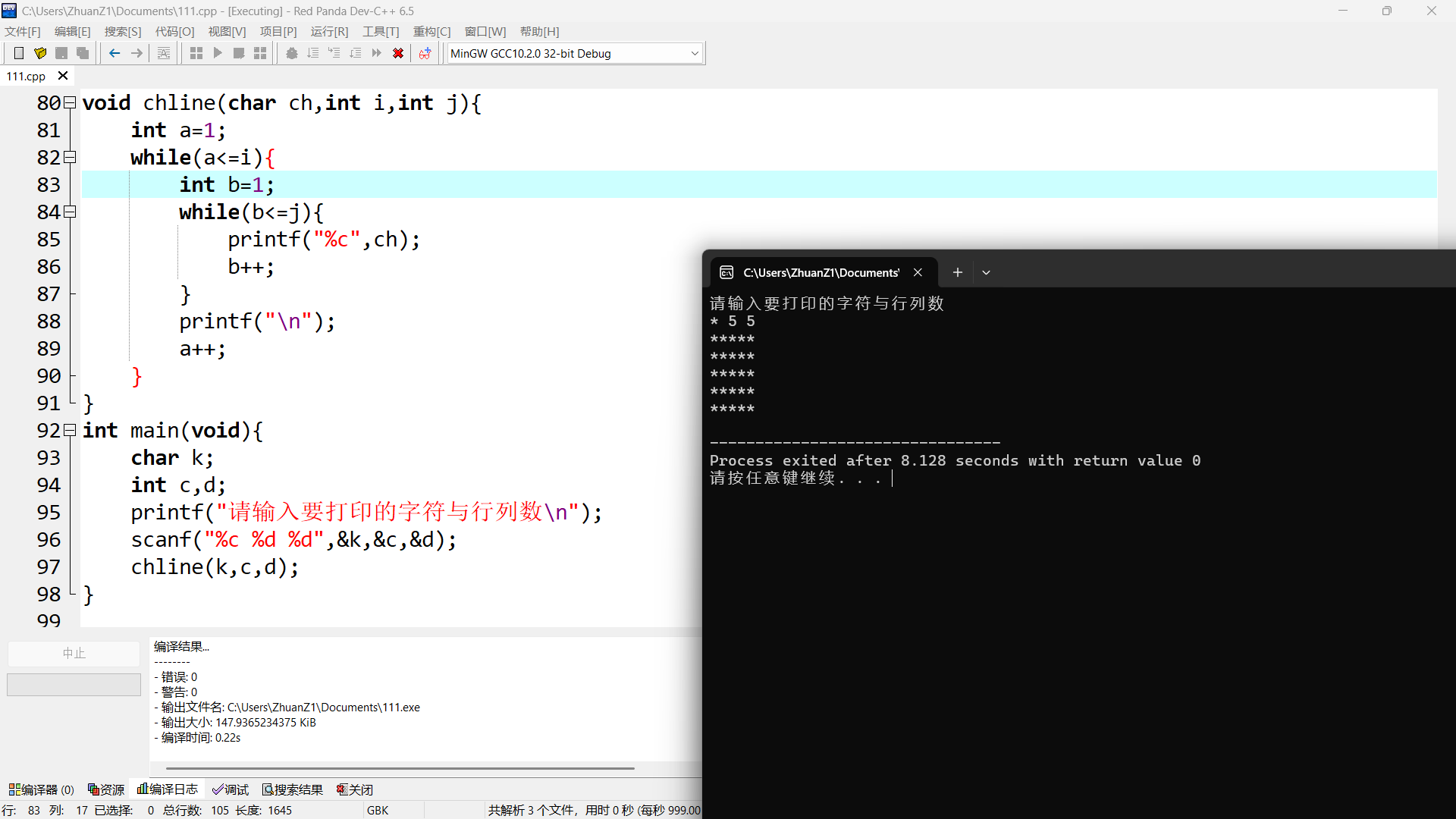1456x819 pixels.
Task: Switch to the 调试 bottom panel tab
Action: [x=231, y=789]
